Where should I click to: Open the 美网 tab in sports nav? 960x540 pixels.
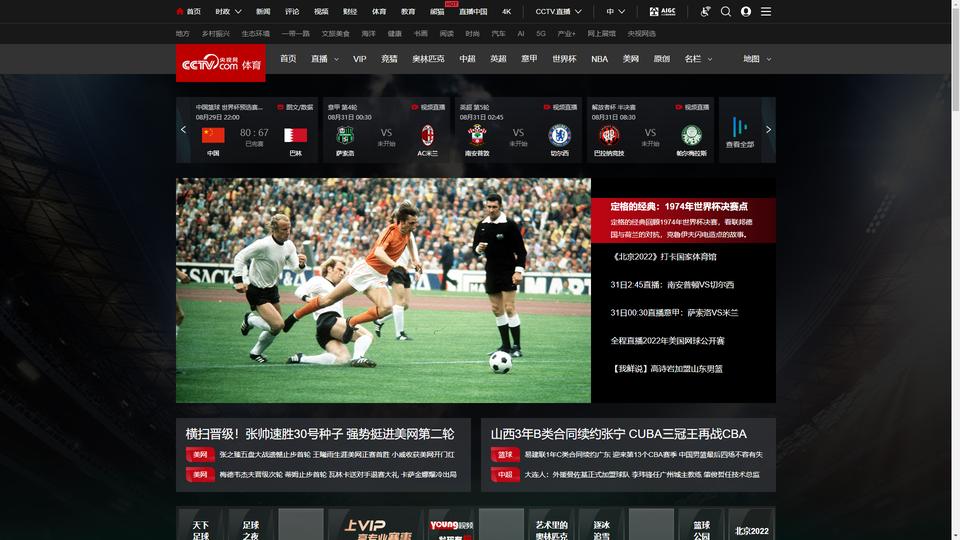pos(631,59)
